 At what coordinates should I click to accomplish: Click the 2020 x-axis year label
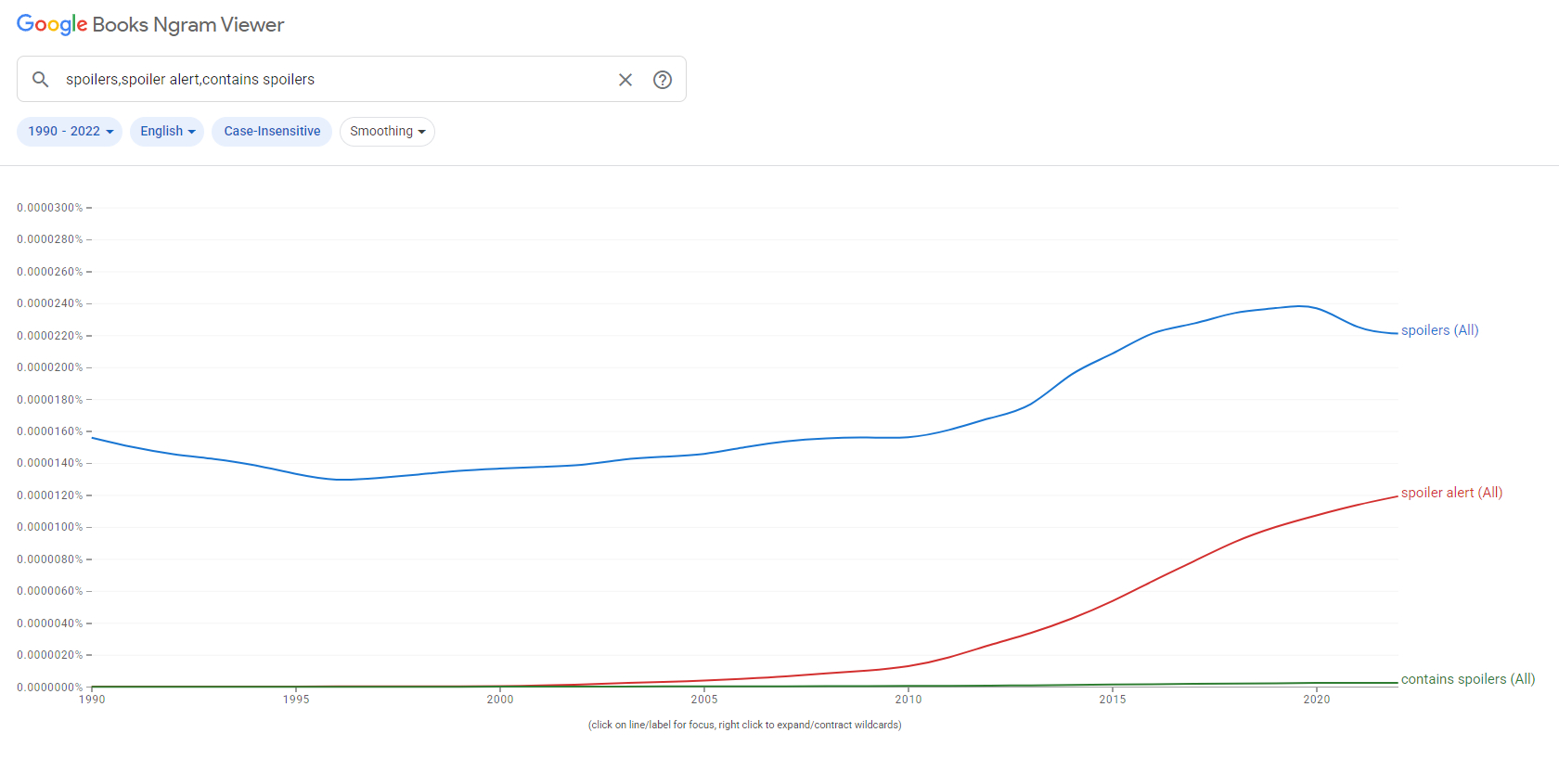click(1317, 700)
